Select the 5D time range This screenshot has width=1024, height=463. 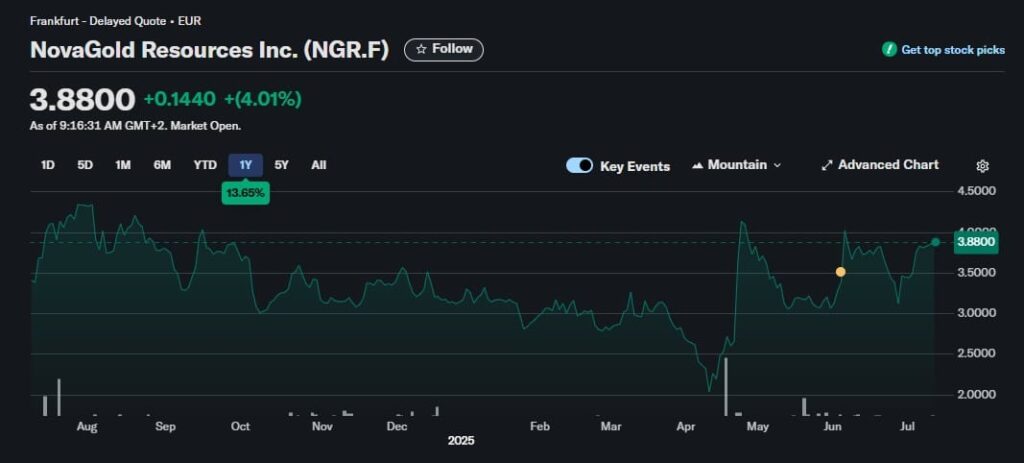pos(85,165)
